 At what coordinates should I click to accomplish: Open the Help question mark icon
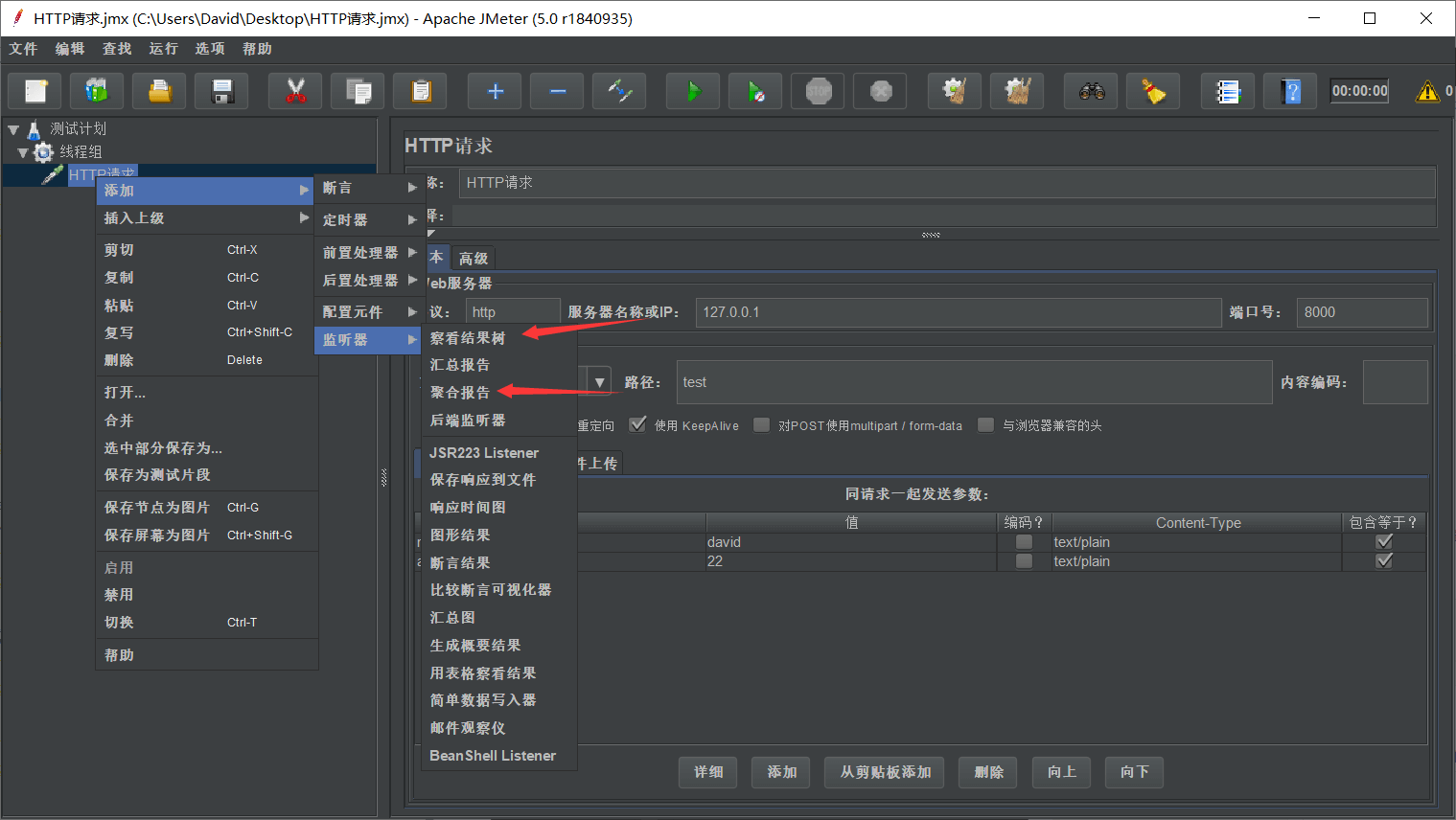pos(1290,91)
